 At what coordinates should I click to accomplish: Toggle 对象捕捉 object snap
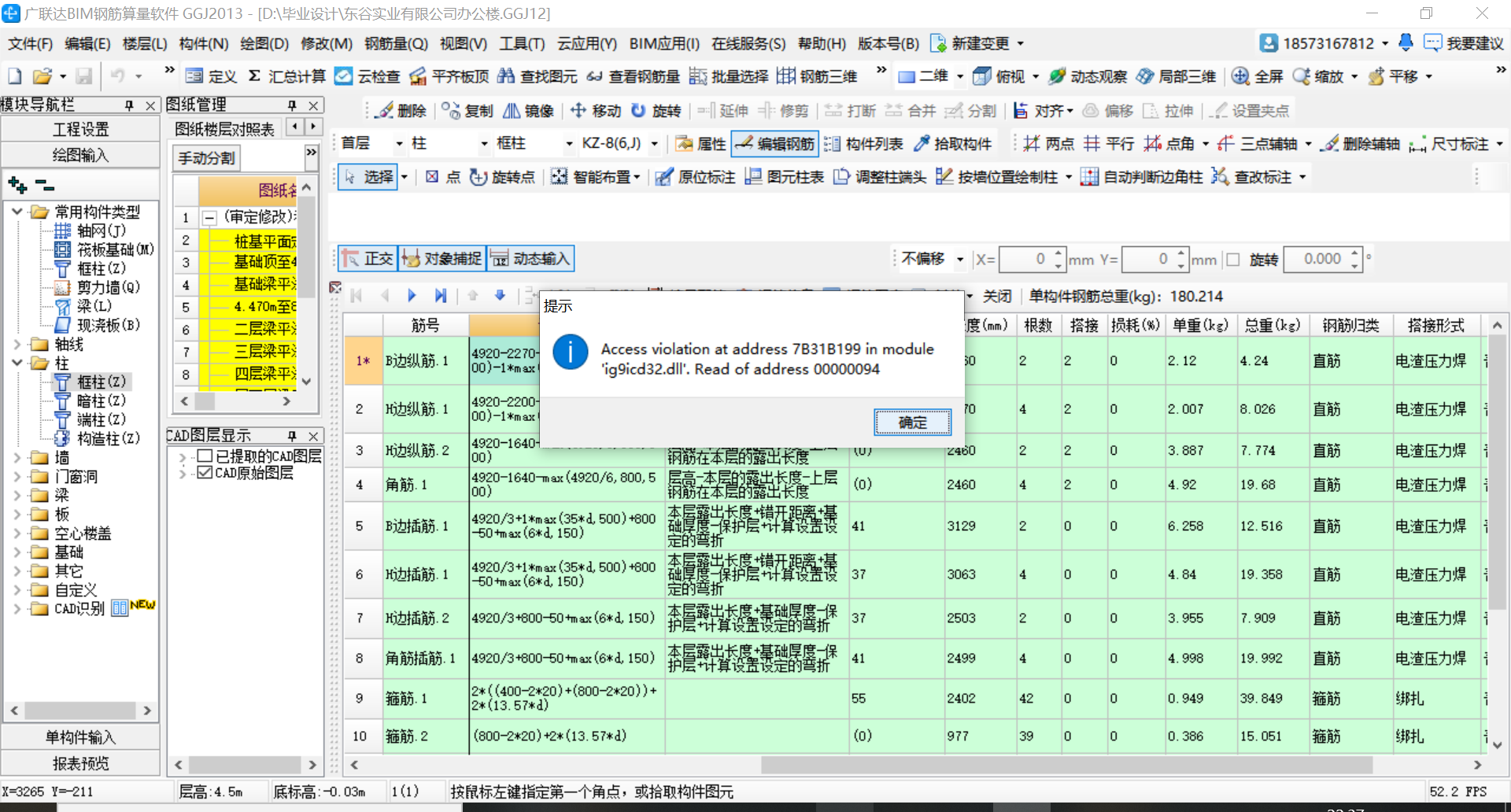pyautogui.click(x=441, y=259)
